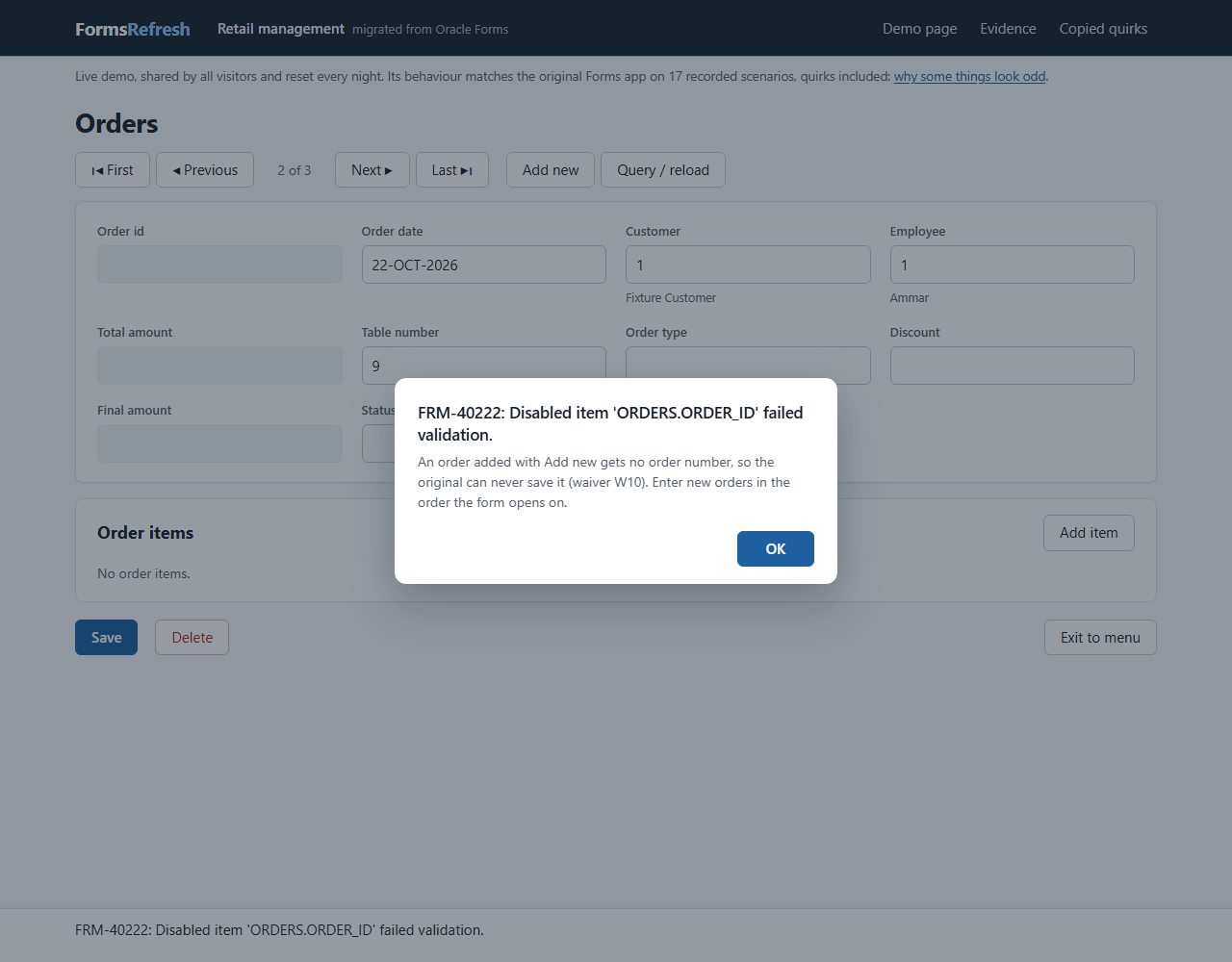Open the Copied quirks nav link
Viewport: 1232px width, 962px height.
(x=1103, y=29)
